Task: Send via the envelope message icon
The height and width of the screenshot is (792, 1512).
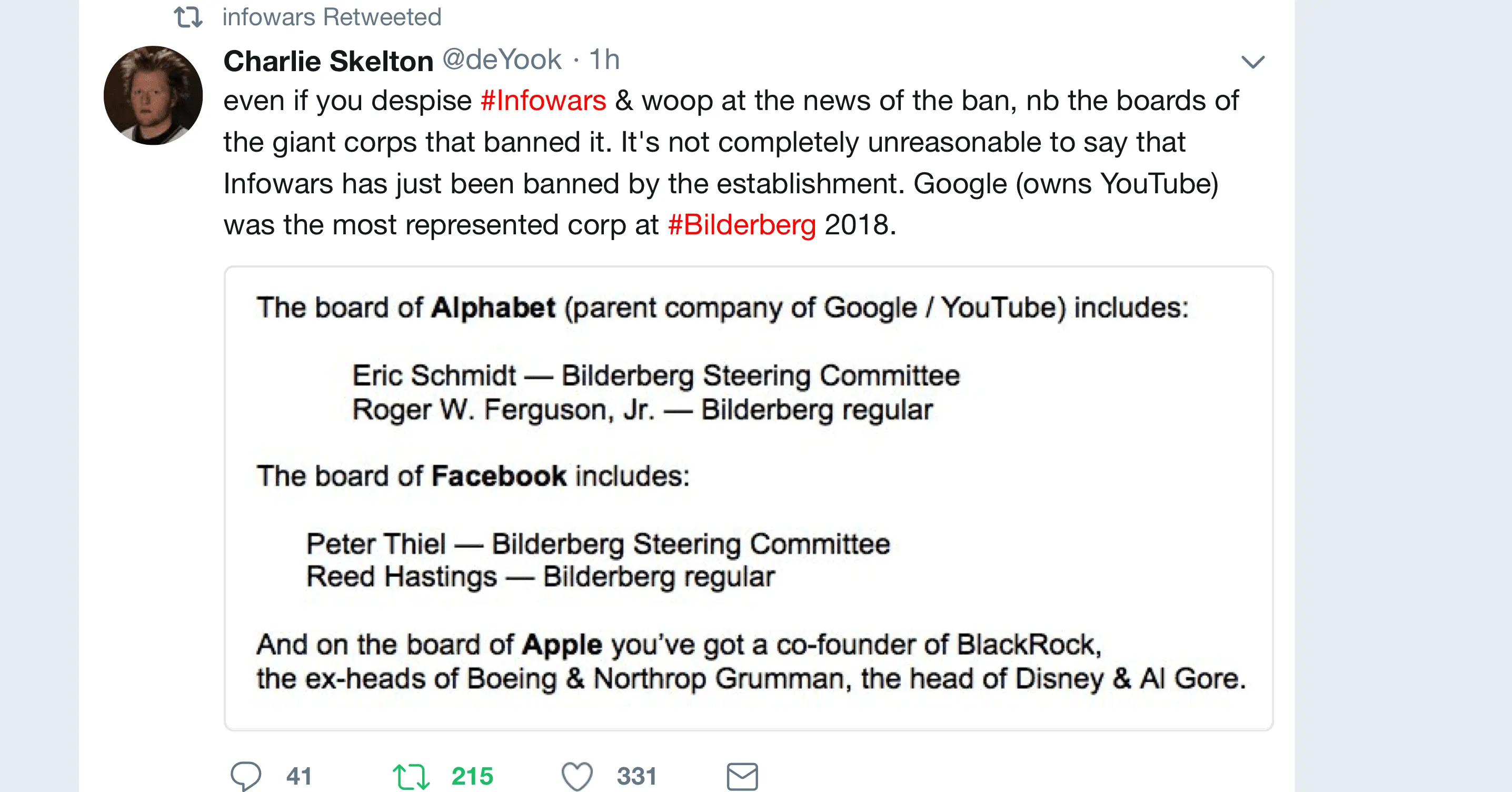Action: point(742,776)
